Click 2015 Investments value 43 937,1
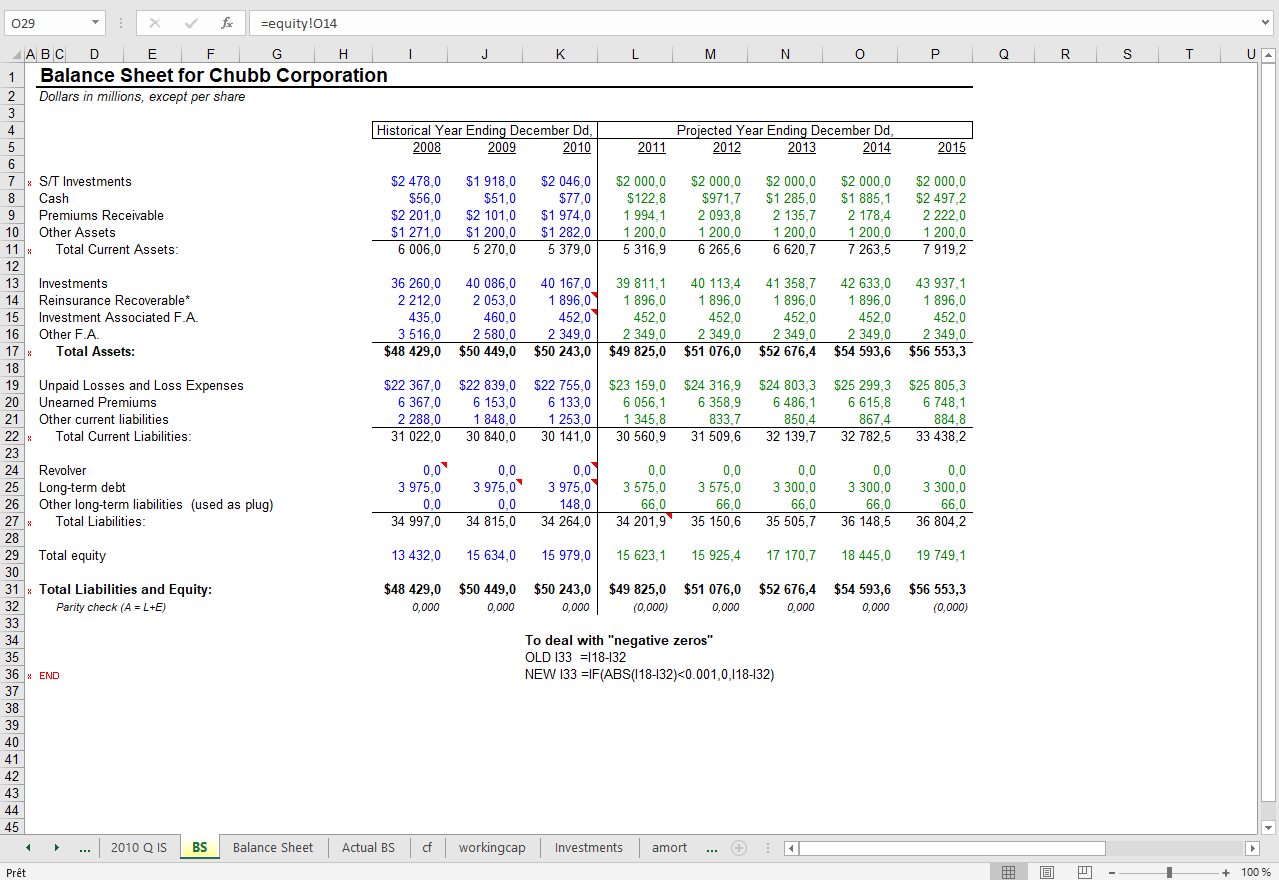Screen dimensions: 1279x880 940,283
